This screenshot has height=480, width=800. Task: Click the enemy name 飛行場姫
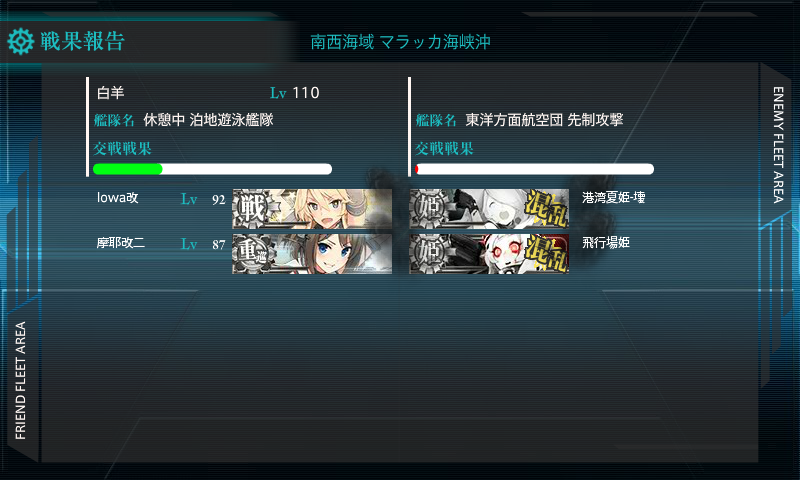[606, 243]
